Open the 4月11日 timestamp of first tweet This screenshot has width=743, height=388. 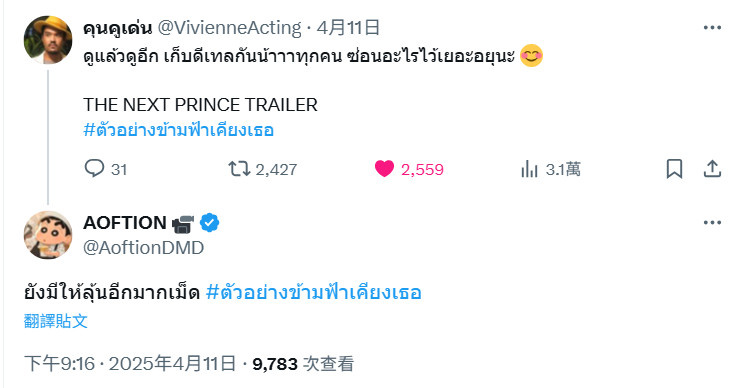click(348, 28)
